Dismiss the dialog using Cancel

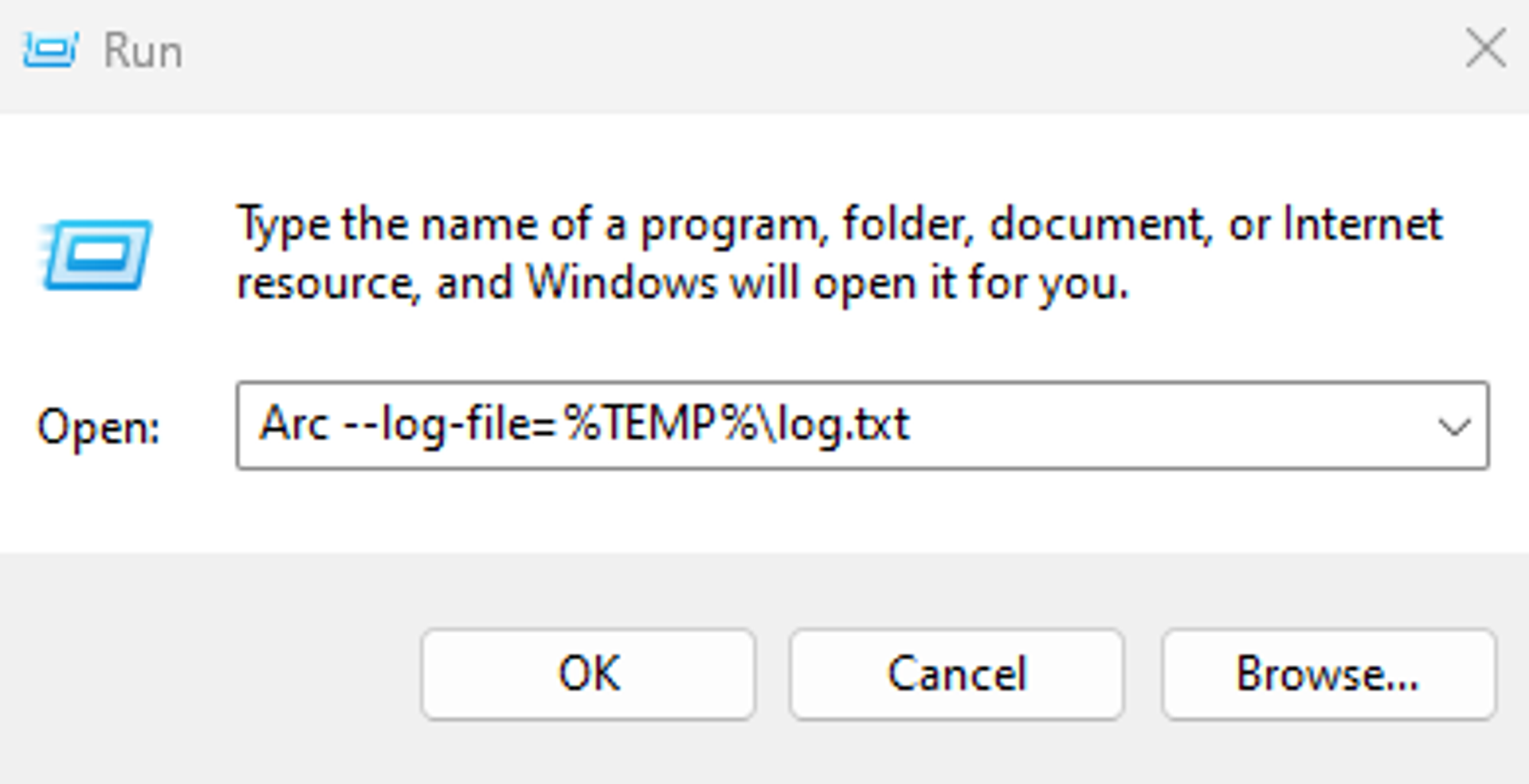tap(957, 674)
